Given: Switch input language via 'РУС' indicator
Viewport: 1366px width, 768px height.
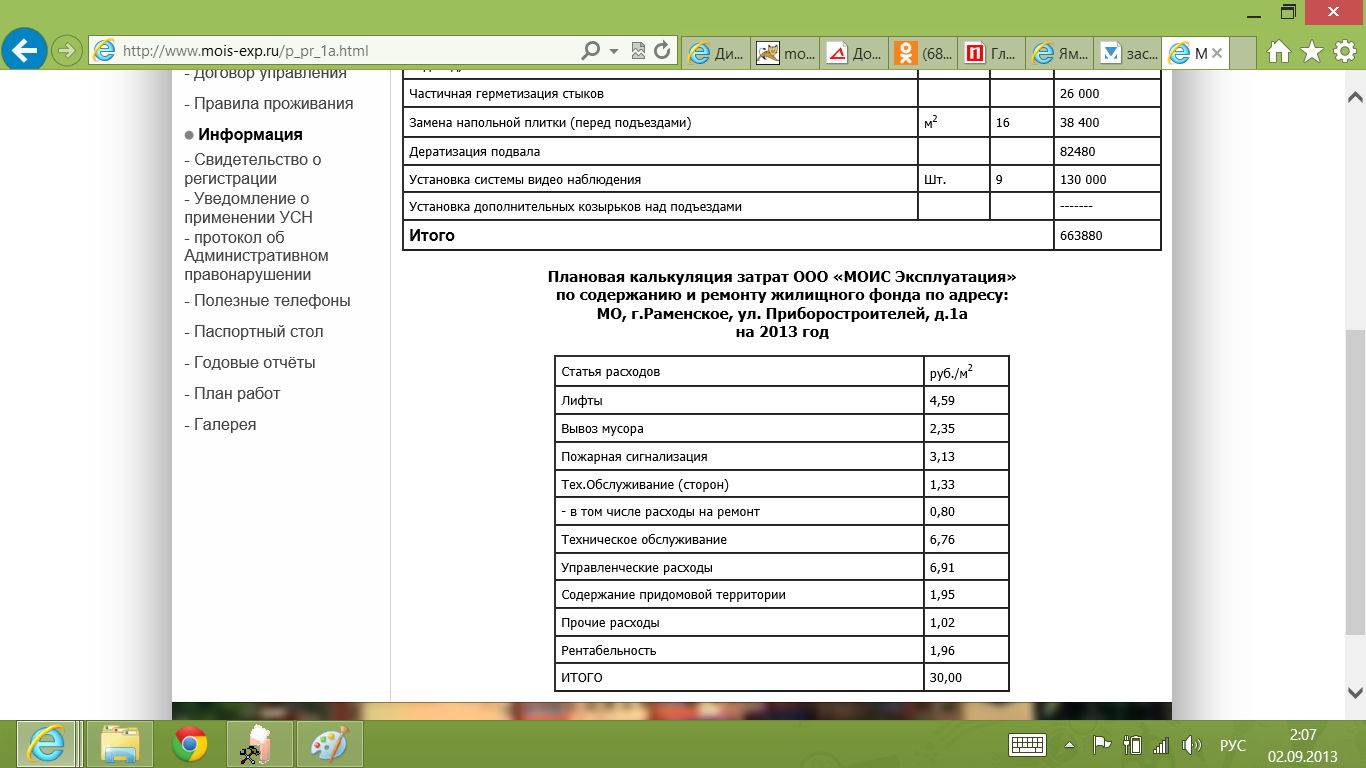Looking at the screenshot, I should pyautogui.click(x=1233, y=746).
